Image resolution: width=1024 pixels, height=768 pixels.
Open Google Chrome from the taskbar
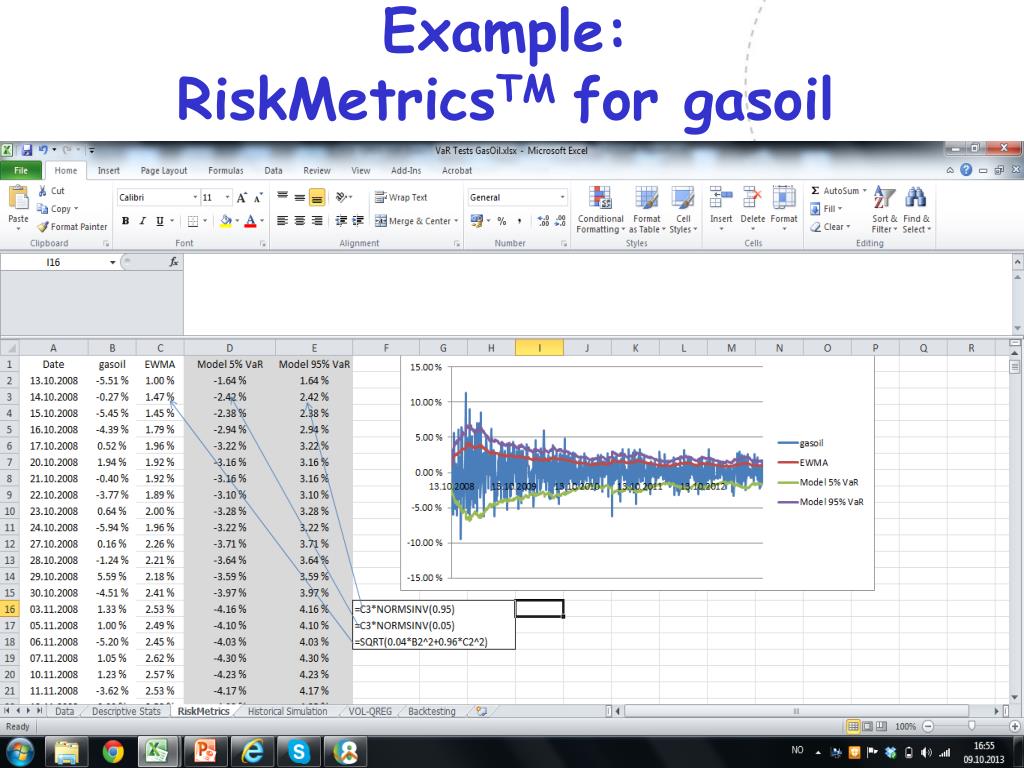click(113, 752)
